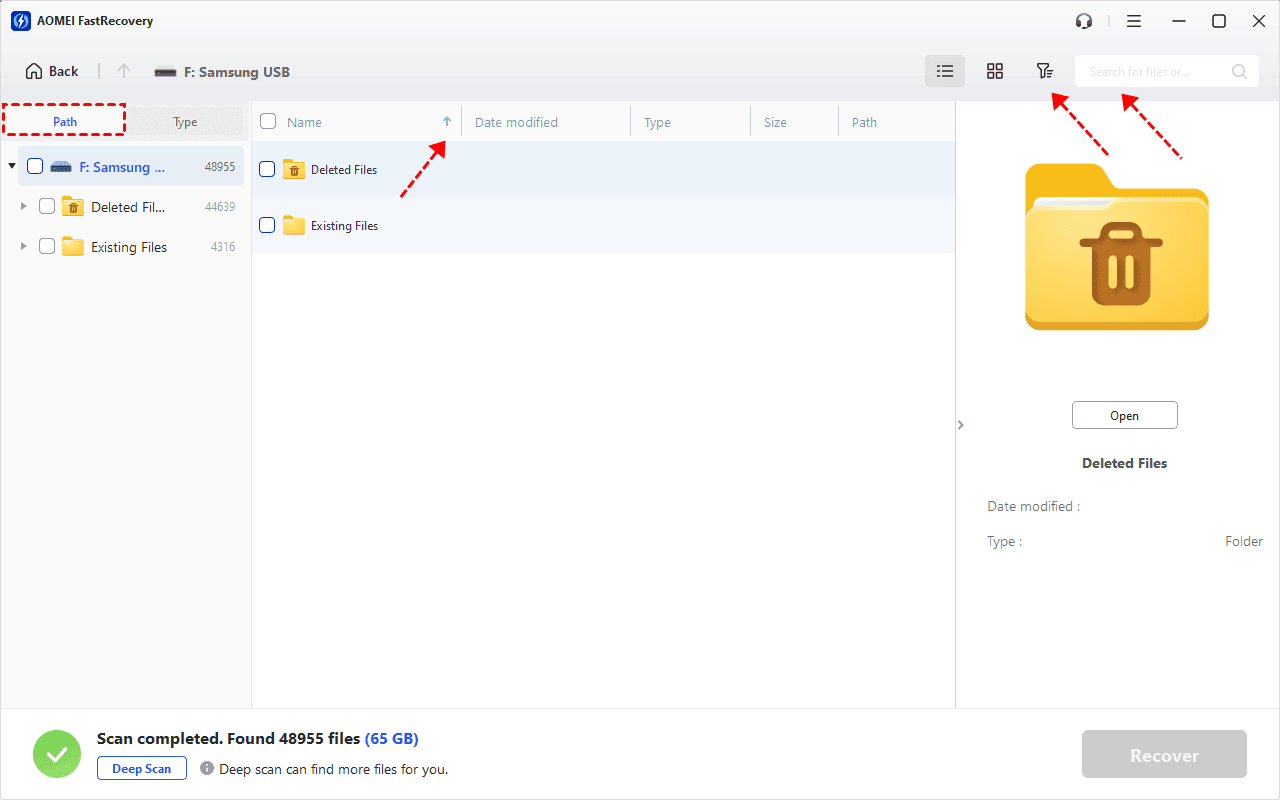Image resolution: width=1280 pixels, height=800 pixels.
Task: Open the support headset icon
Action: tap(1084, 21)
